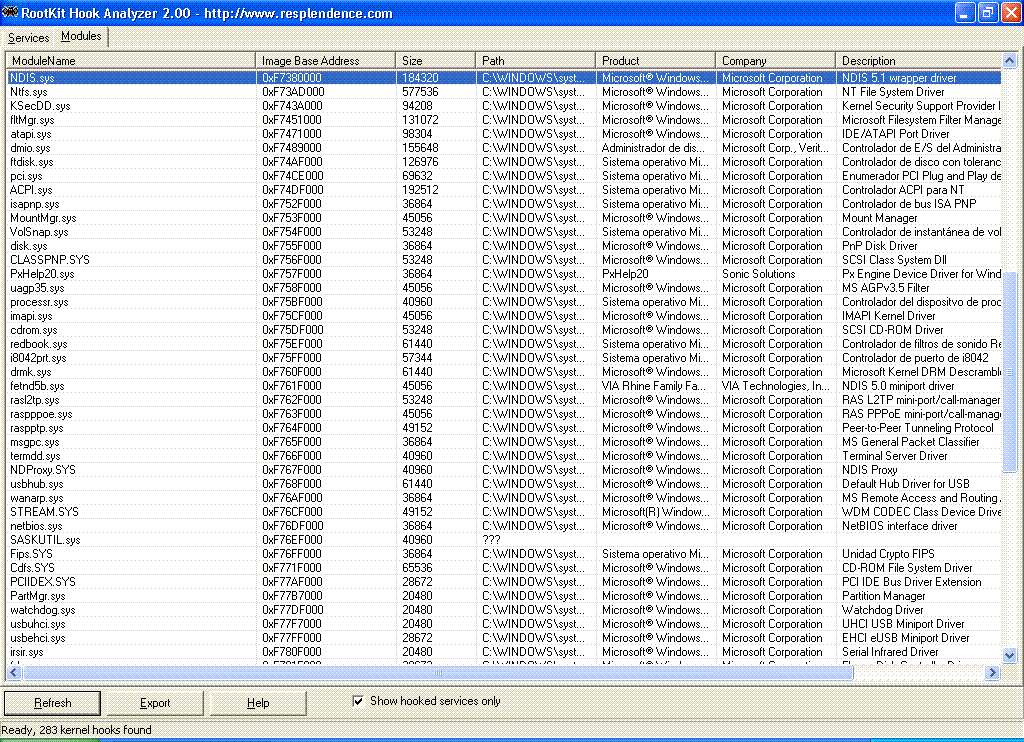
Task: Select raspppoe.sys module
Action: tap(504, 414)
